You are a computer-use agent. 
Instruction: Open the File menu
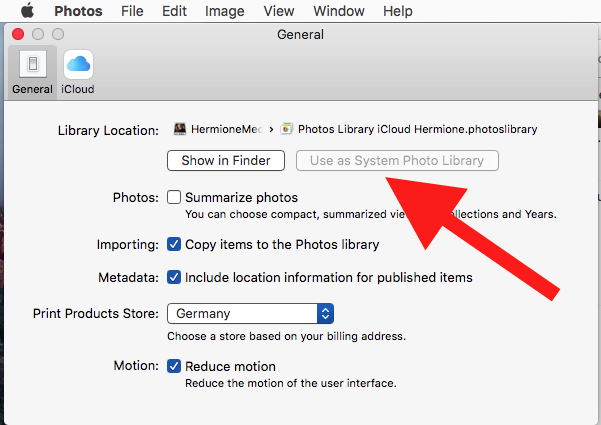pyautogui.click(x=131, y=11)
